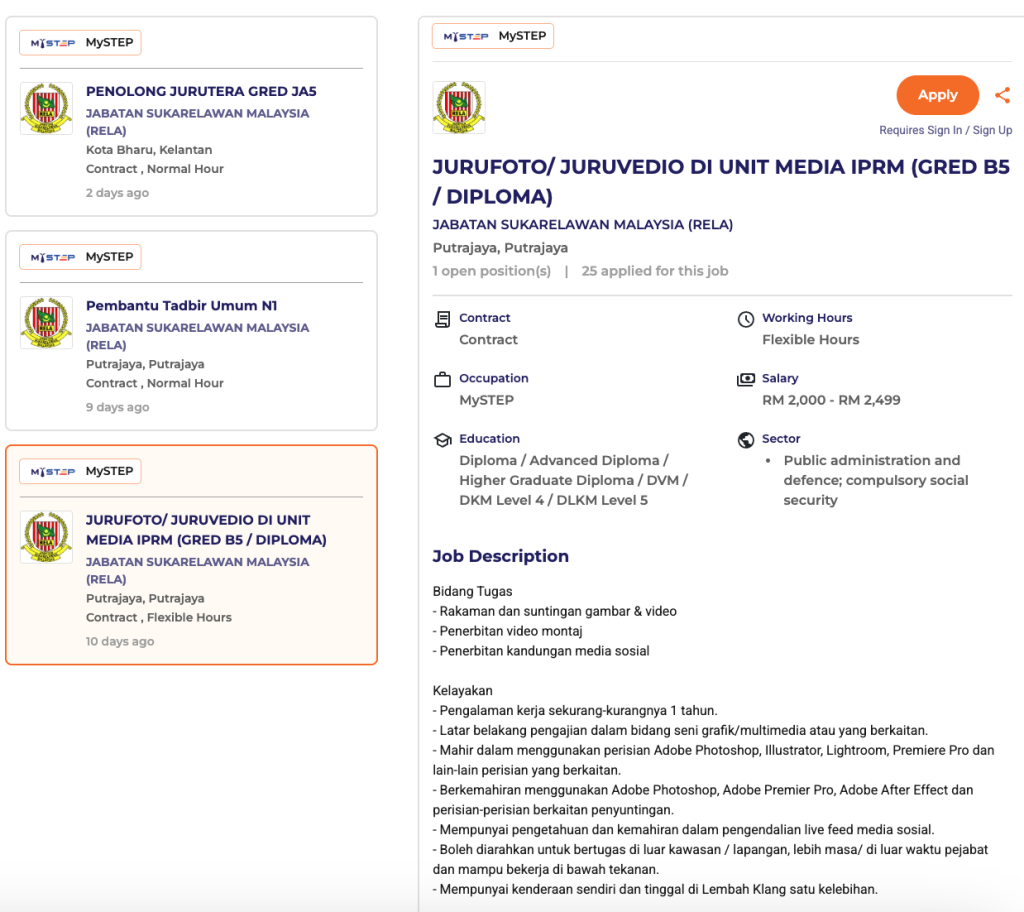
Task: Open JABATAN SUKARELAWAN MALAYSIA employer link in details
Action: pyautogui.click(x=582, y=225)
